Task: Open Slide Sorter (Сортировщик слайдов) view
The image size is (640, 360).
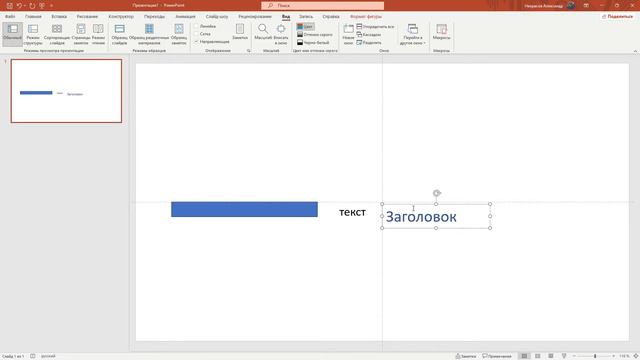Action: pos(57,34)
